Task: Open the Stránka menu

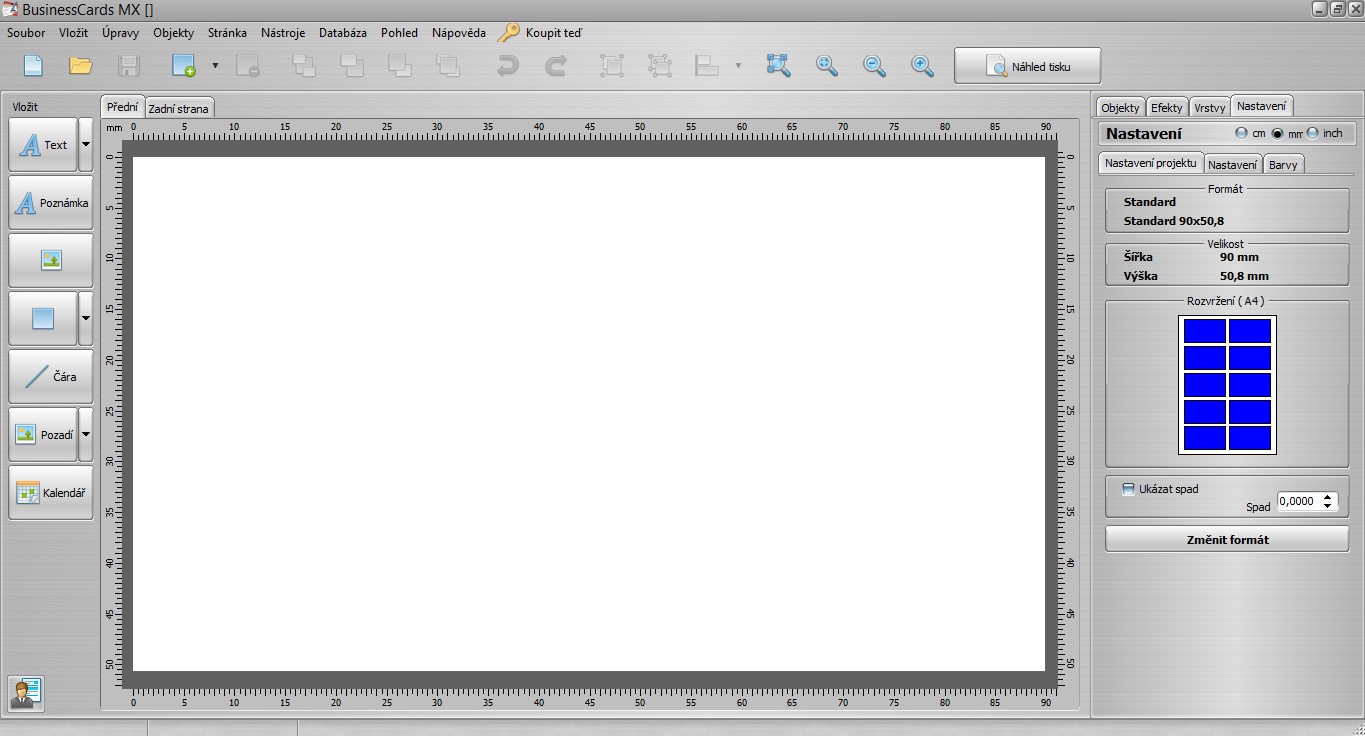Action: coord(227,33)
